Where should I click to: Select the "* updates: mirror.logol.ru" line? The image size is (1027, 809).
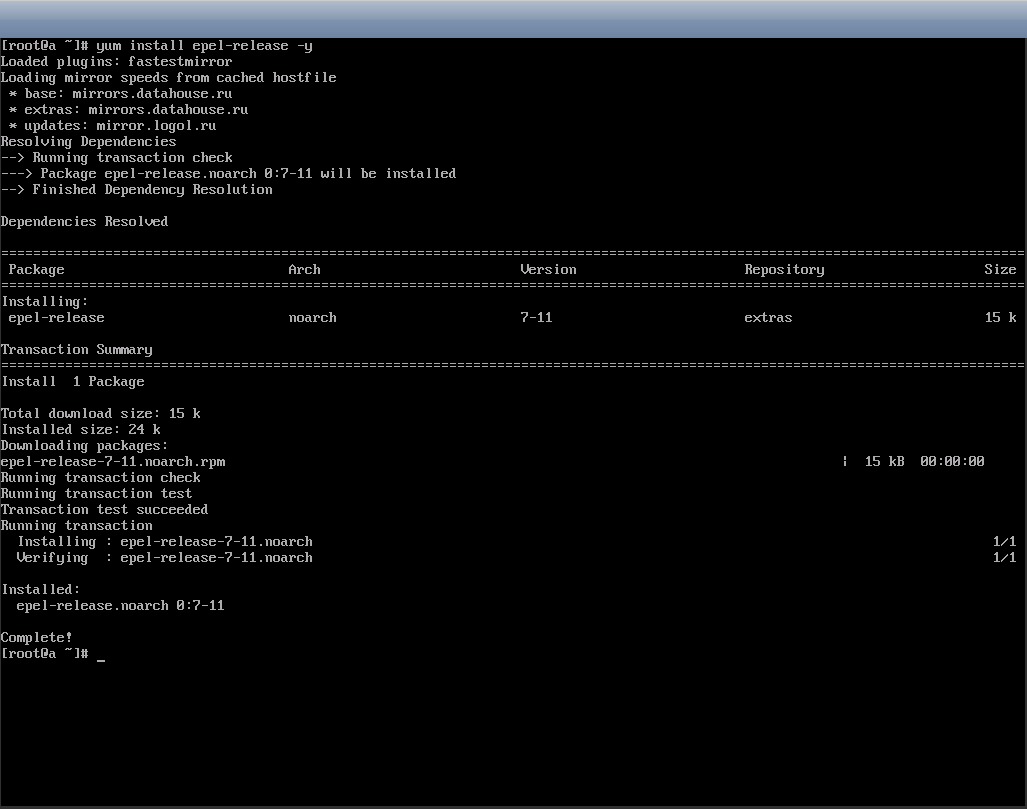113,126
